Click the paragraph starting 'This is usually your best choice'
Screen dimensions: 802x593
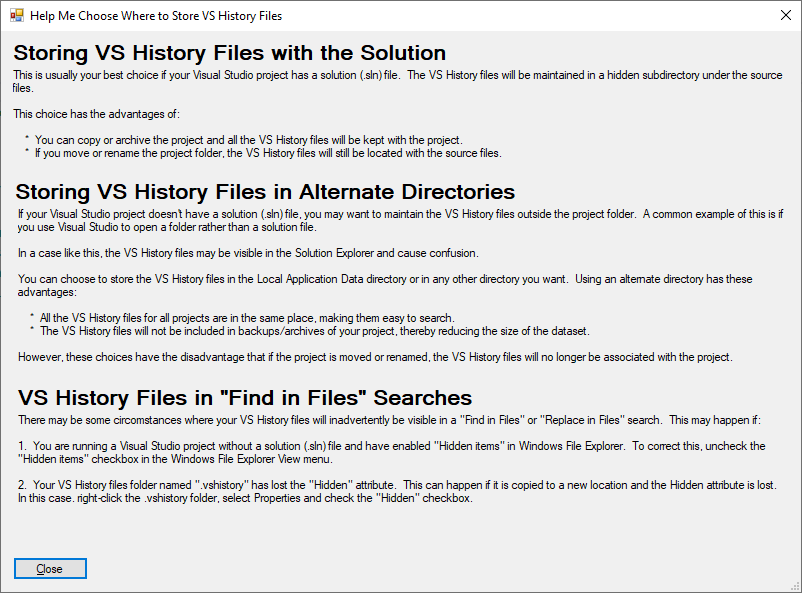pyautogui.click(x=397, y=81)
